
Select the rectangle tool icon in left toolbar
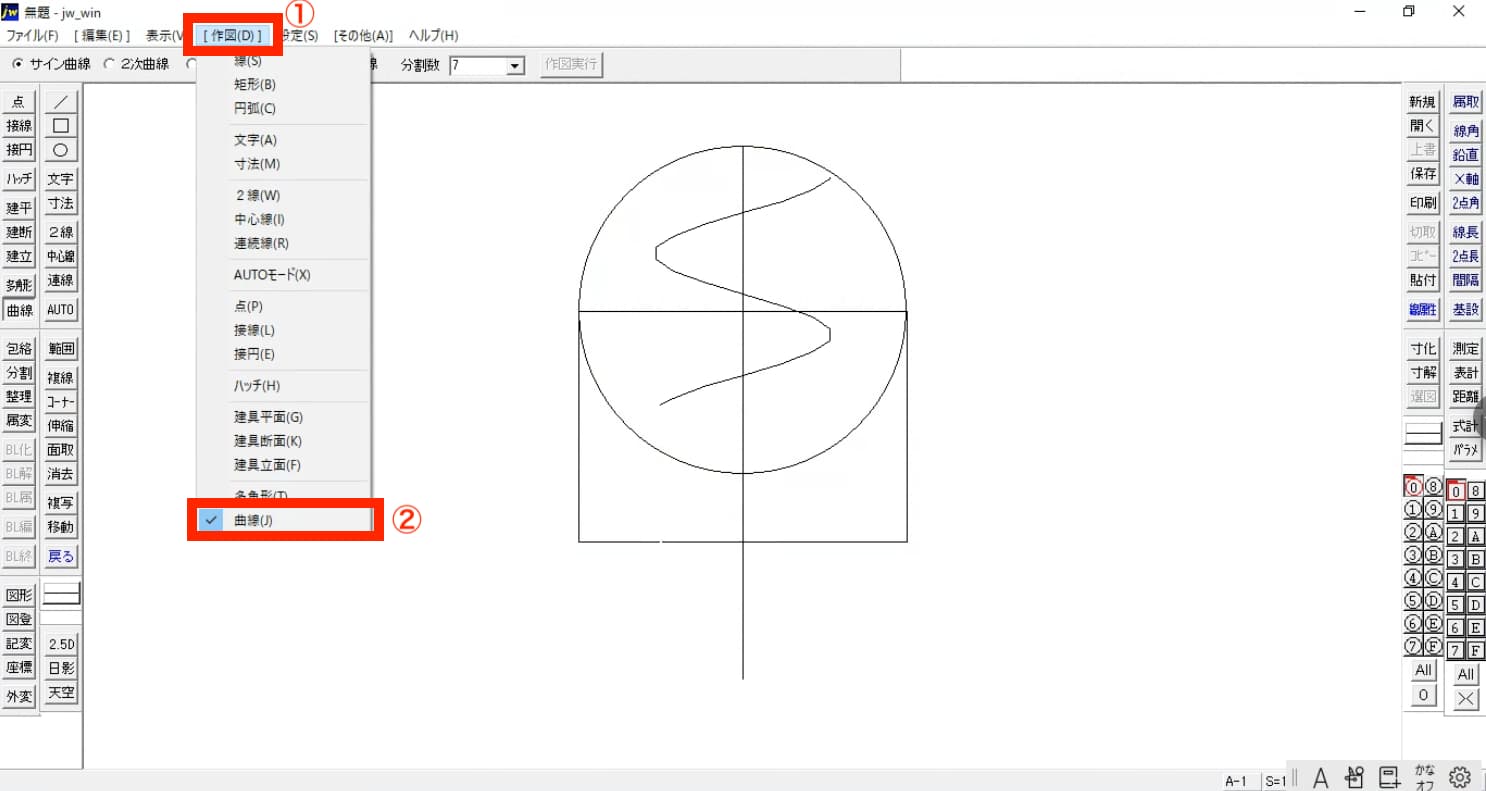[61, 126]
